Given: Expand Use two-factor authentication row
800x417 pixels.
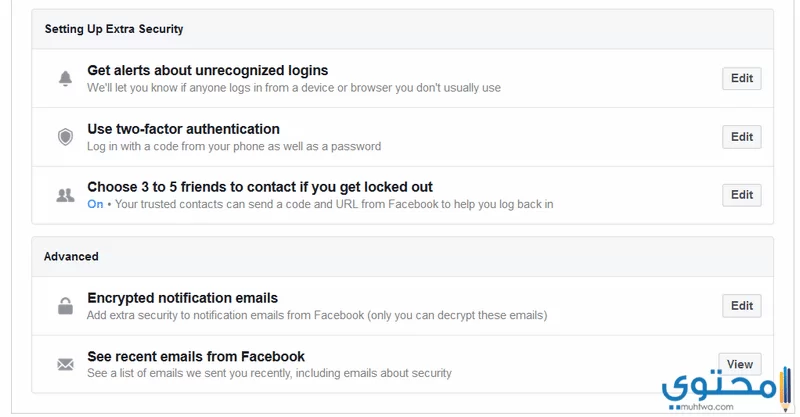Looking at the screenshot, I should tap(403, 137).
